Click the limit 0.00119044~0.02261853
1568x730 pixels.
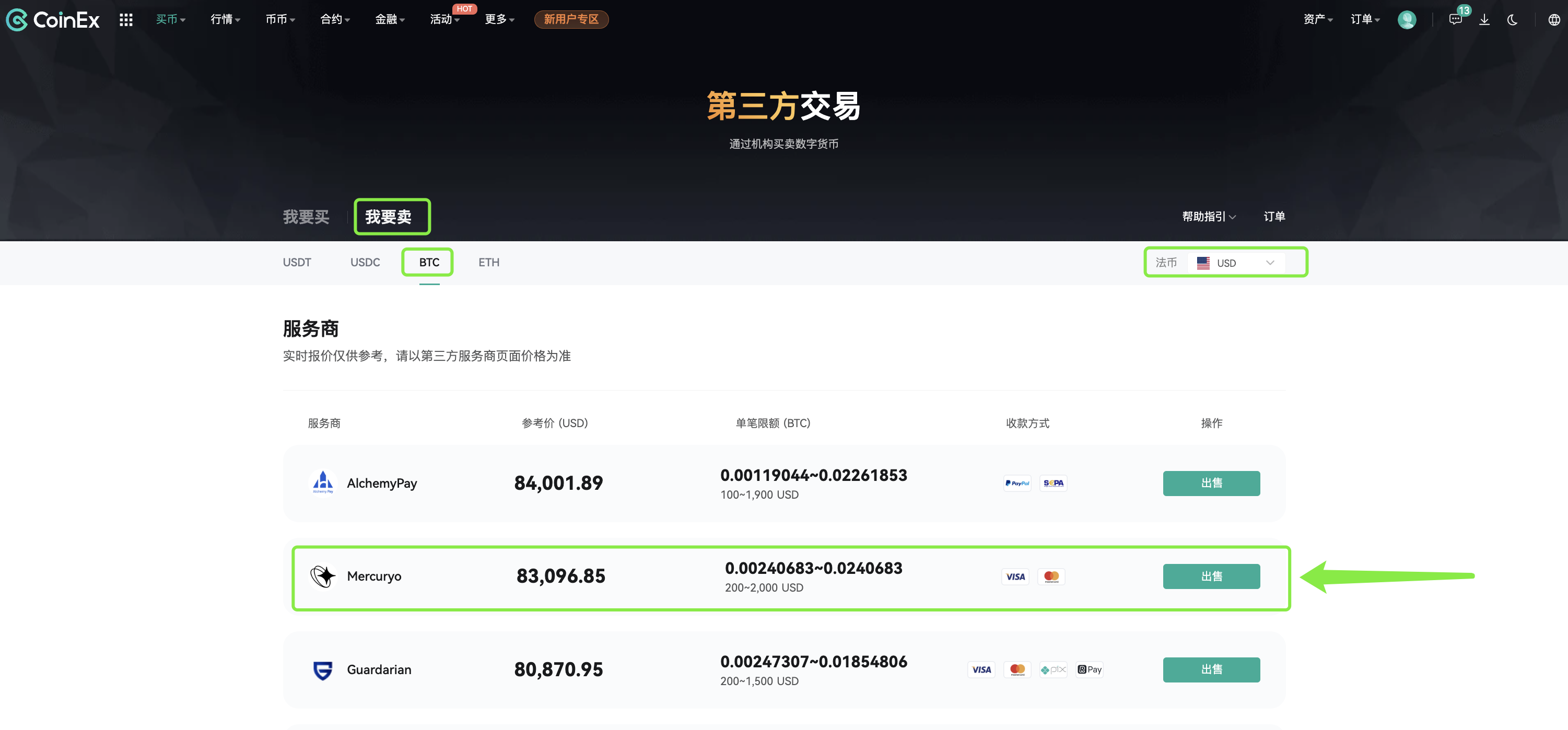(813, 475)
